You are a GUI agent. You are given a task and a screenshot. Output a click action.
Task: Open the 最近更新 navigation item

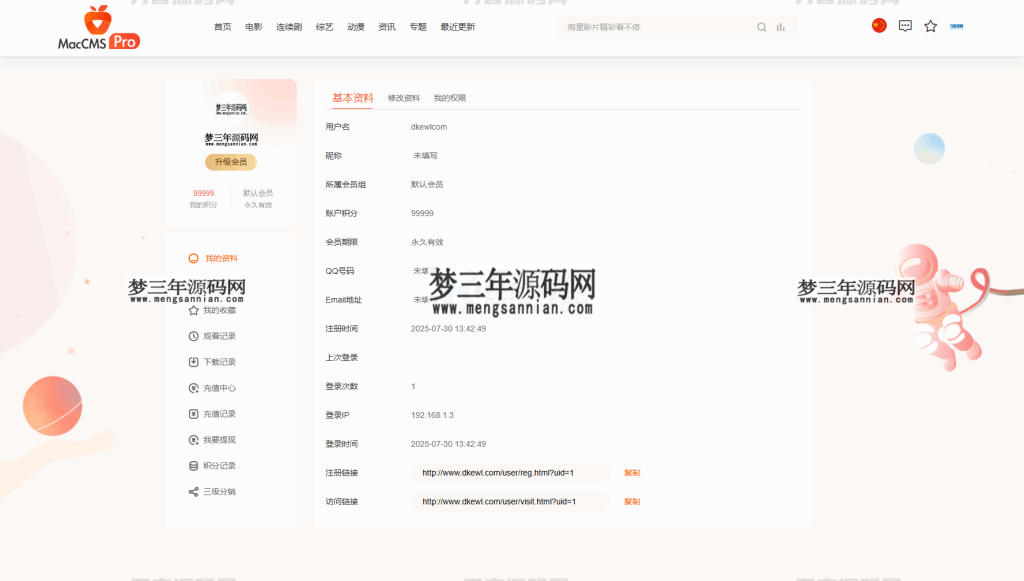[x=456, y=27]
